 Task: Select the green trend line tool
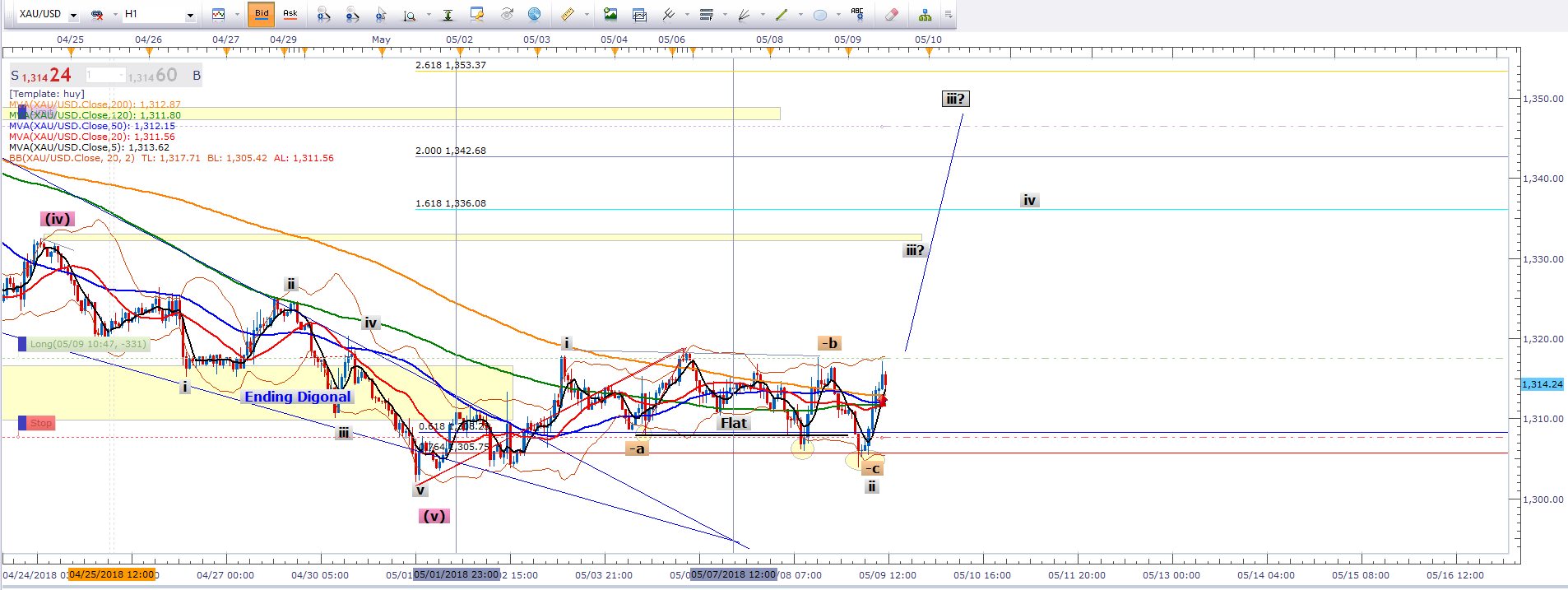pyautogui.click(x=782, y=14)
